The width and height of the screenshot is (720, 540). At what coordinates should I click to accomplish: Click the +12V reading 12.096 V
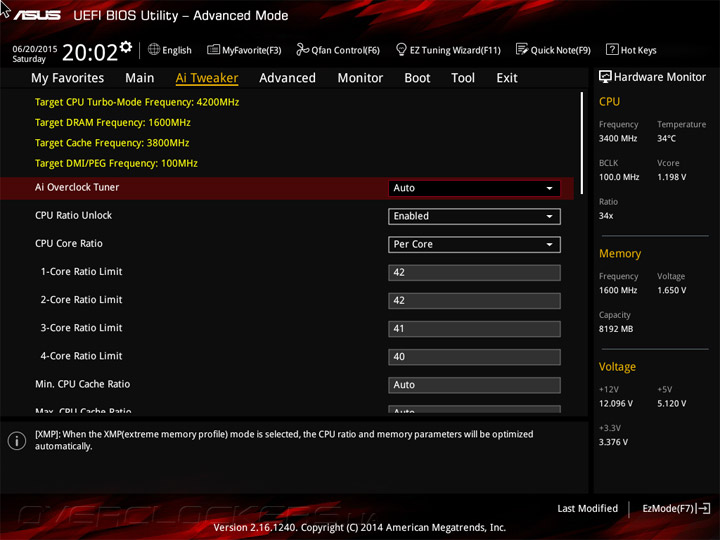(x=616, y=403)
